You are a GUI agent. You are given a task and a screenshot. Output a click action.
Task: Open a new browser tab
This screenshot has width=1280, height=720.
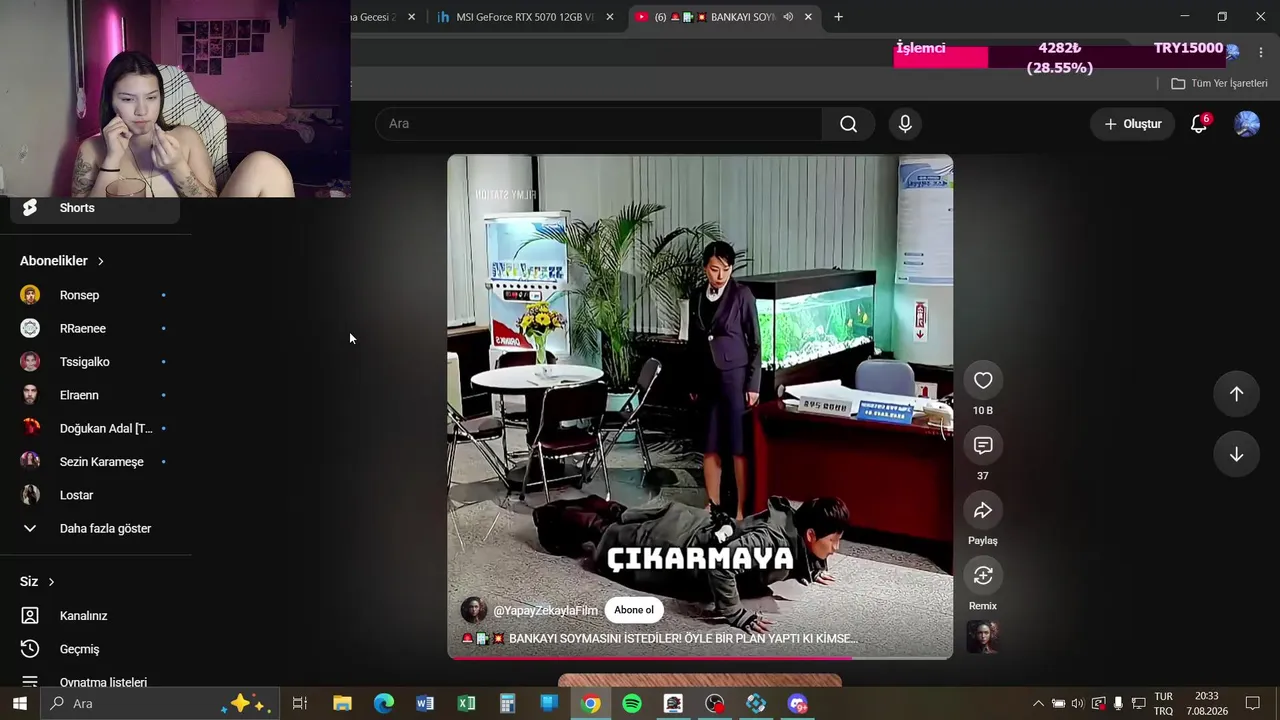(x=838, y=17)
